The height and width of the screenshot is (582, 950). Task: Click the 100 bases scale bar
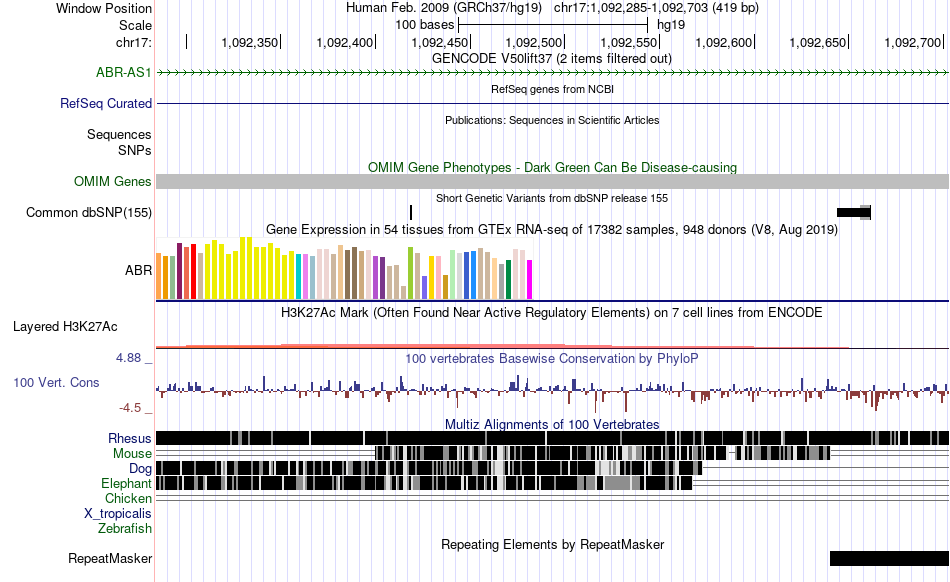[x=553, y=25]
